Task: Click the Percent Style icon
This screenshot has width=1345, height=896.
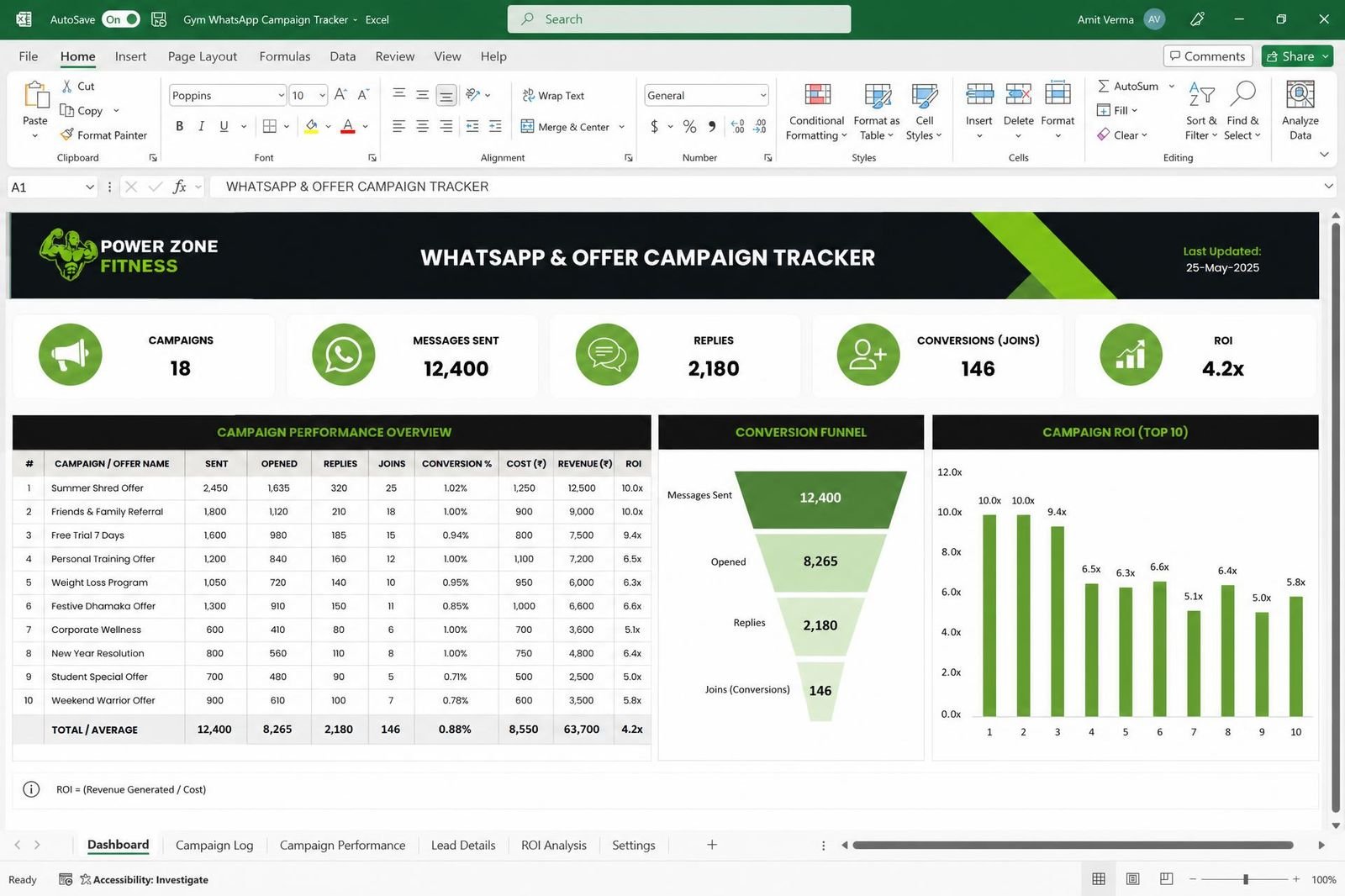Action: 689,126
